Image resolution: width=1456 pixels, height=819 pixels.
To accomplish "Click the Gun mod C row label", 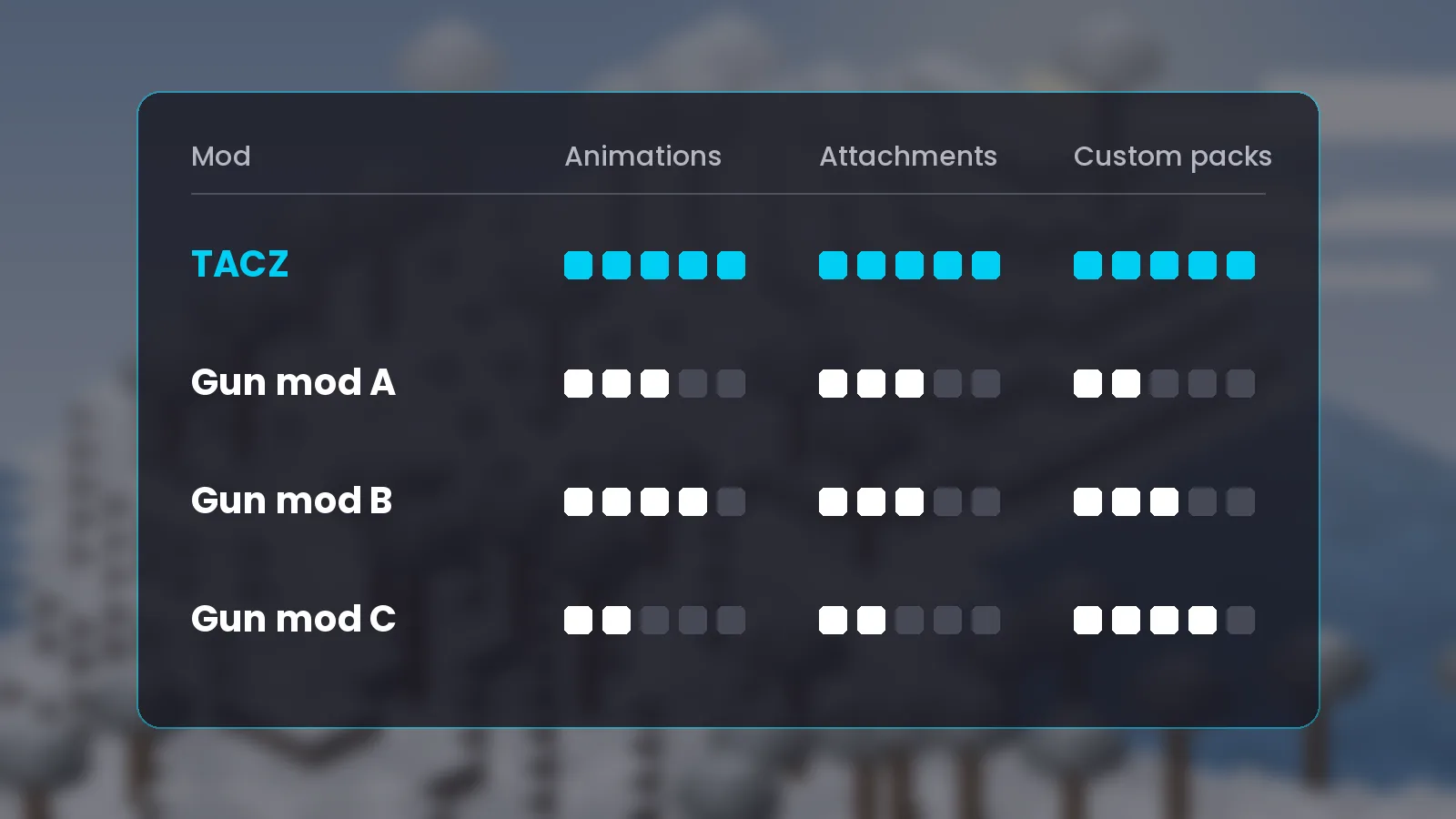I will coord(293,620).
